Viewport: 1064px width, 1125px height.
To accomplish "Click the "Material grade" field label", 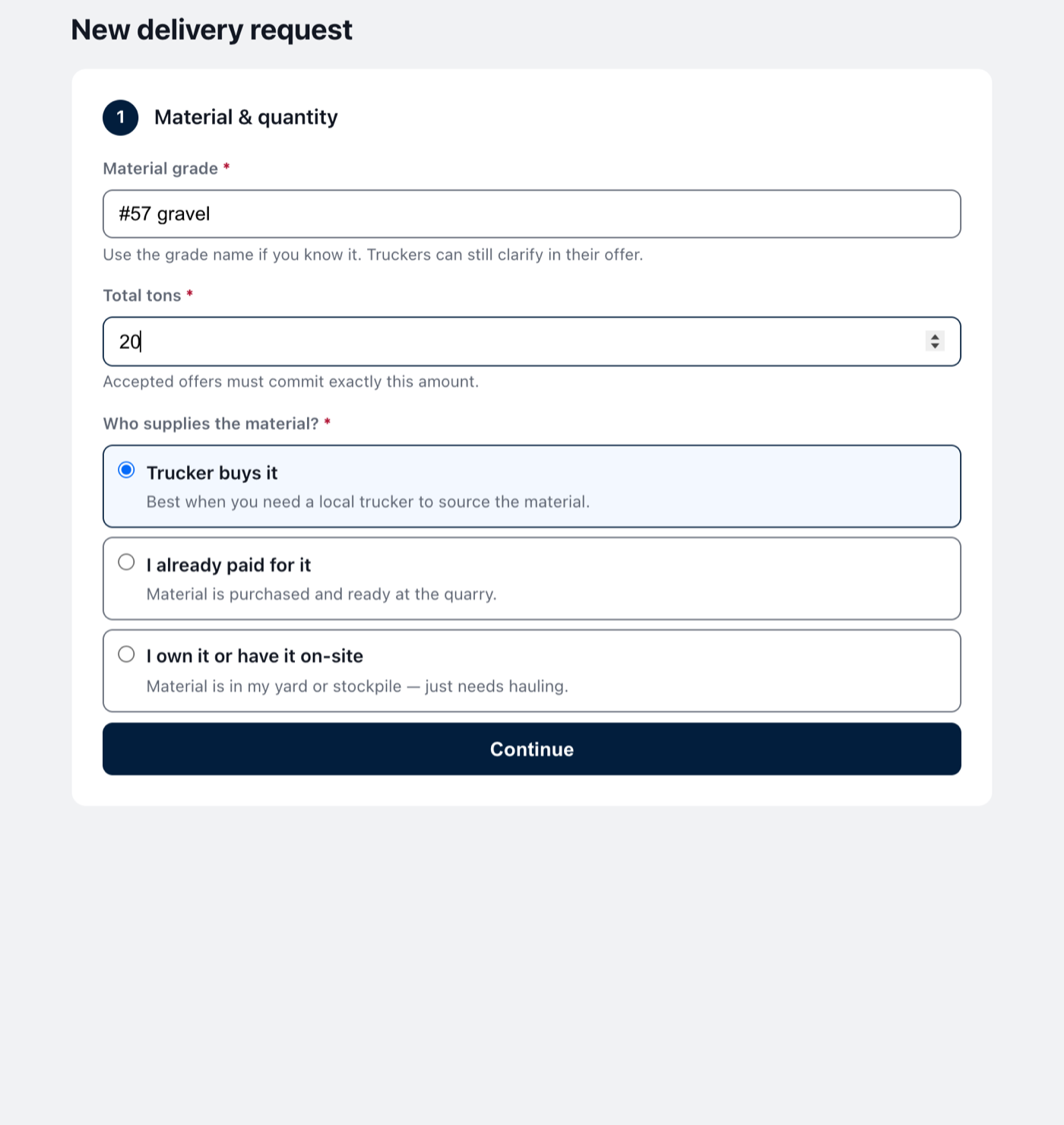I will tap(160, 169).
